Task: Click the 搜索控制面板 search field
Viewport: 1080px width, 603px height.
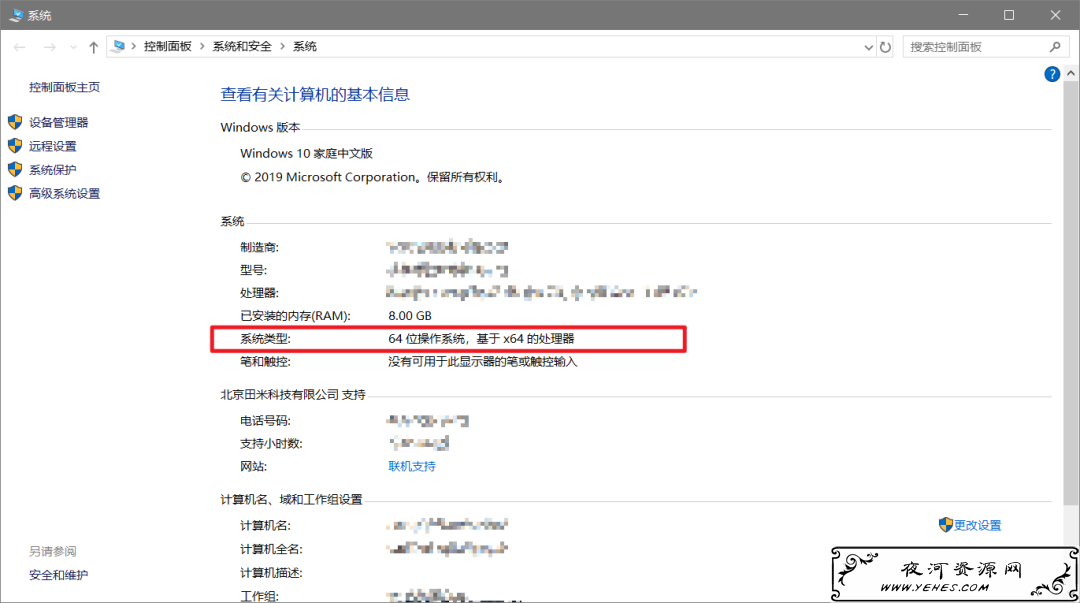Action: (x=985, y=47)
